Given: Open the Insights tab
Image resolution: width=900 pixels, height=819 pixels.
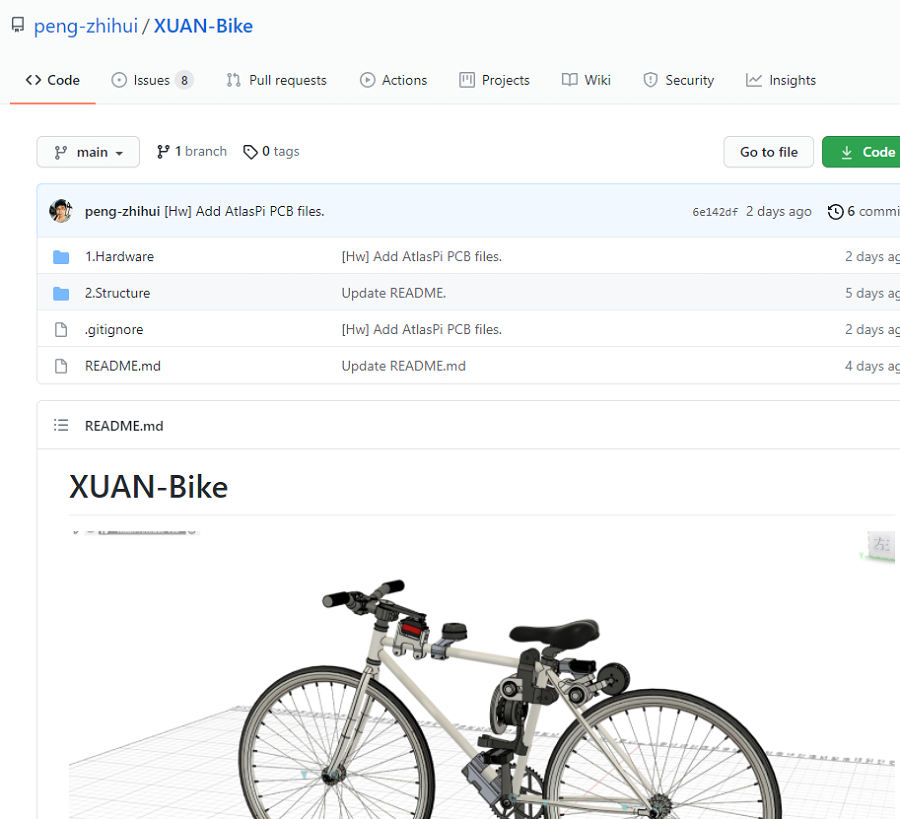Looking at the screenshot, I should (781, 80).
